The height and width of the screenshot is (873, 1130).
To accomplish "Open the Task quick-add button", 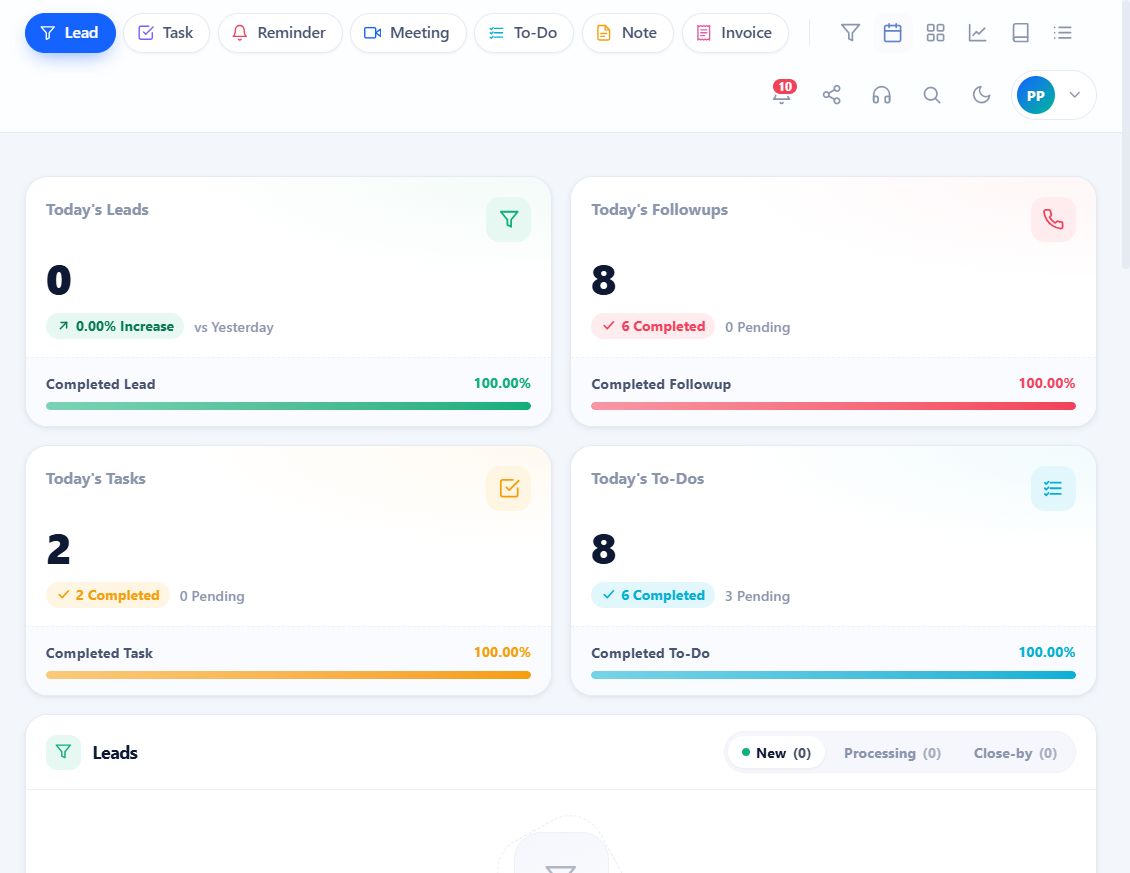I will 166,32.
